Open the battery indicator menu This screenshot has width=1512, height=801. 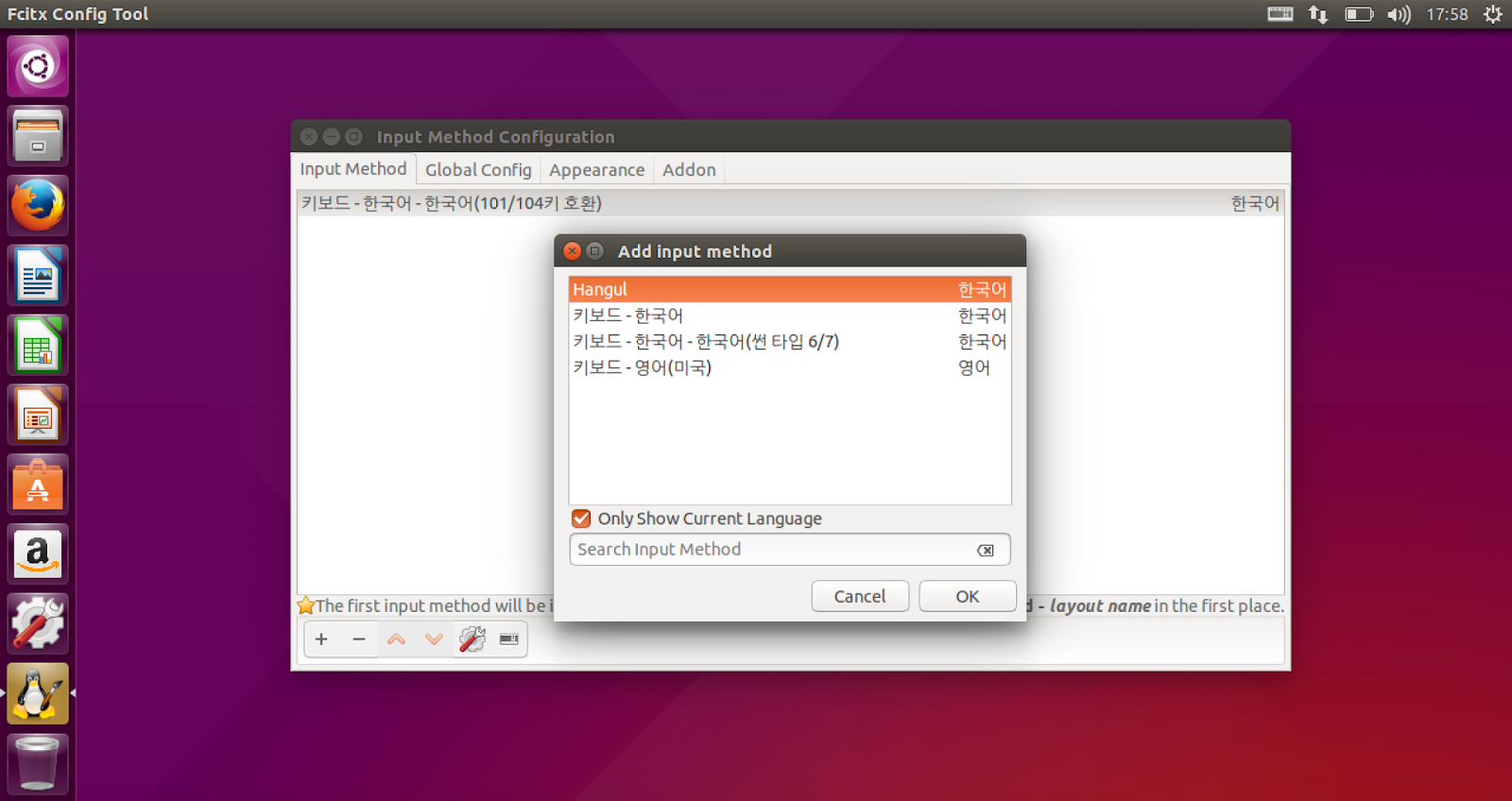pos(1359,14)
